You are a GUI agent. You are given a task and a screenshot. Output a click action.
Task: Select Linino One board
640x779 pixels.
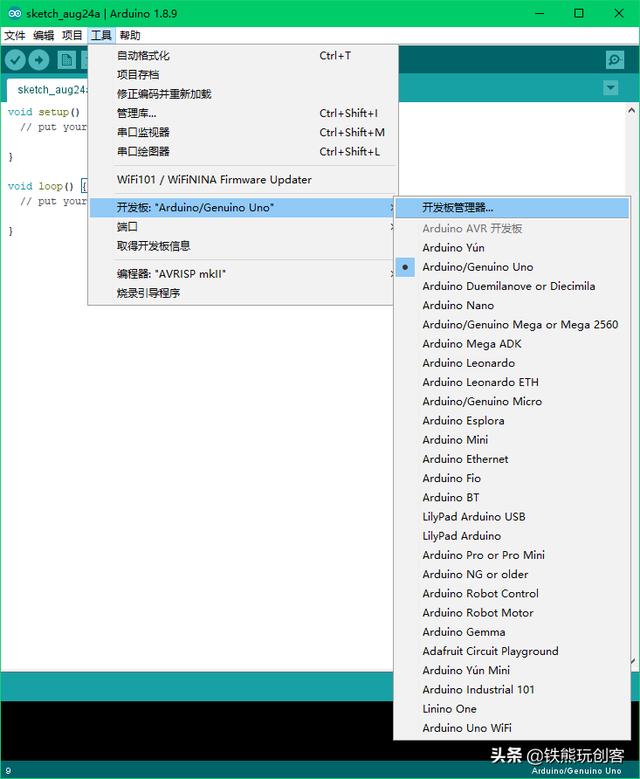tap(512, 708)
